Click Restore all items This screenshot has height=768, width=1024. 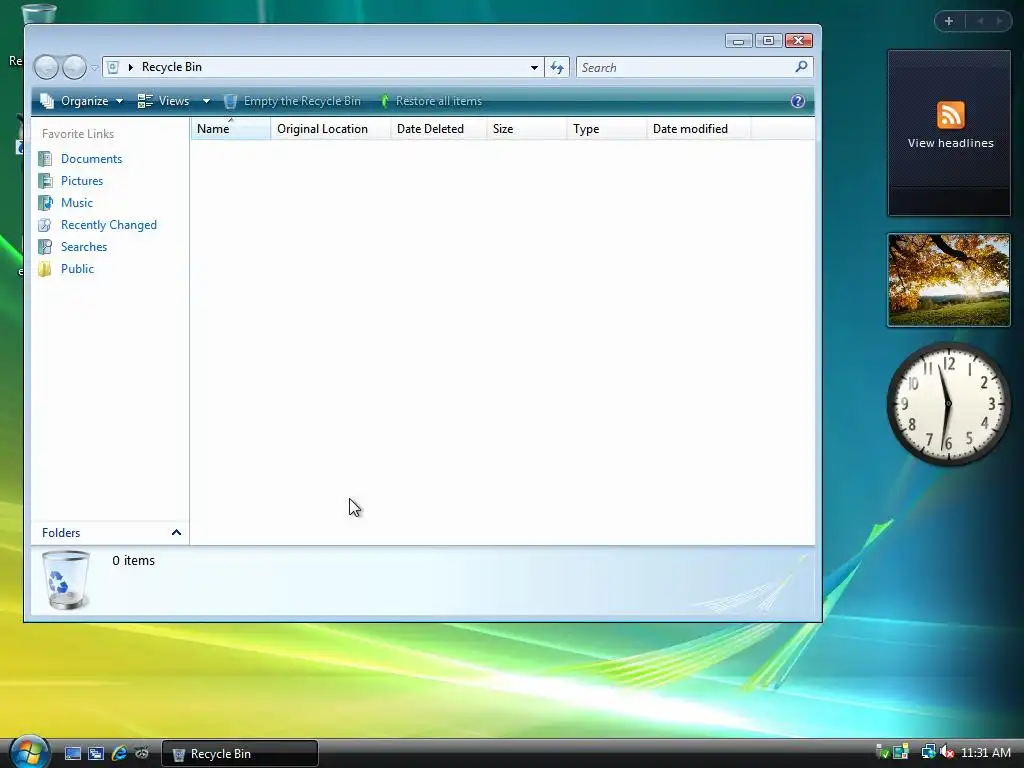click(x=431, y=101)
